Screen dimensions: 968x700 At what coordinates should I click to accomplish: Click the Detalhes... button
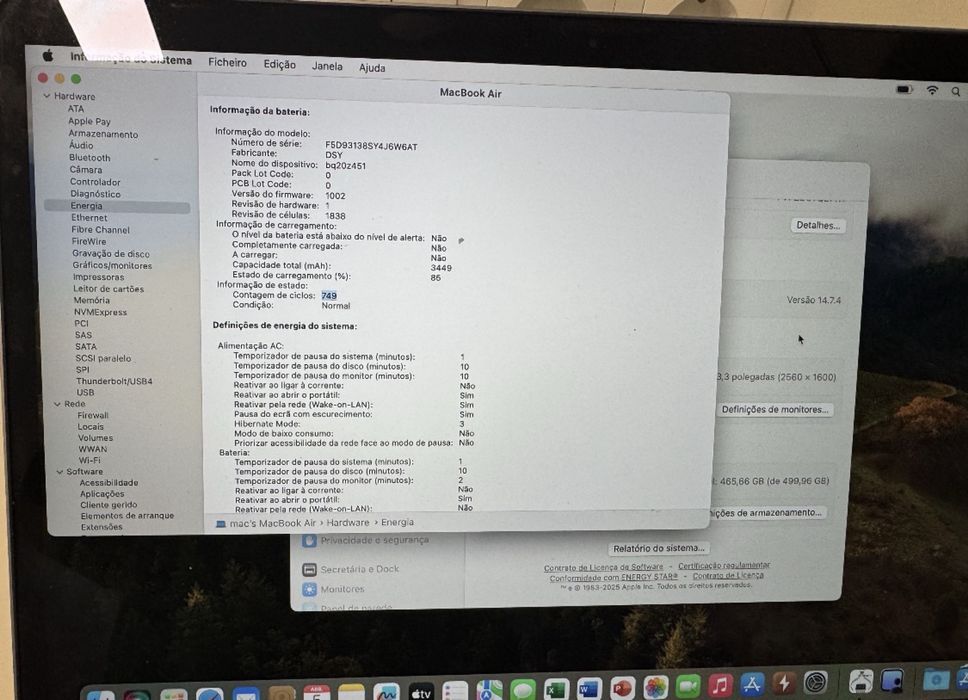coord(818,225)
